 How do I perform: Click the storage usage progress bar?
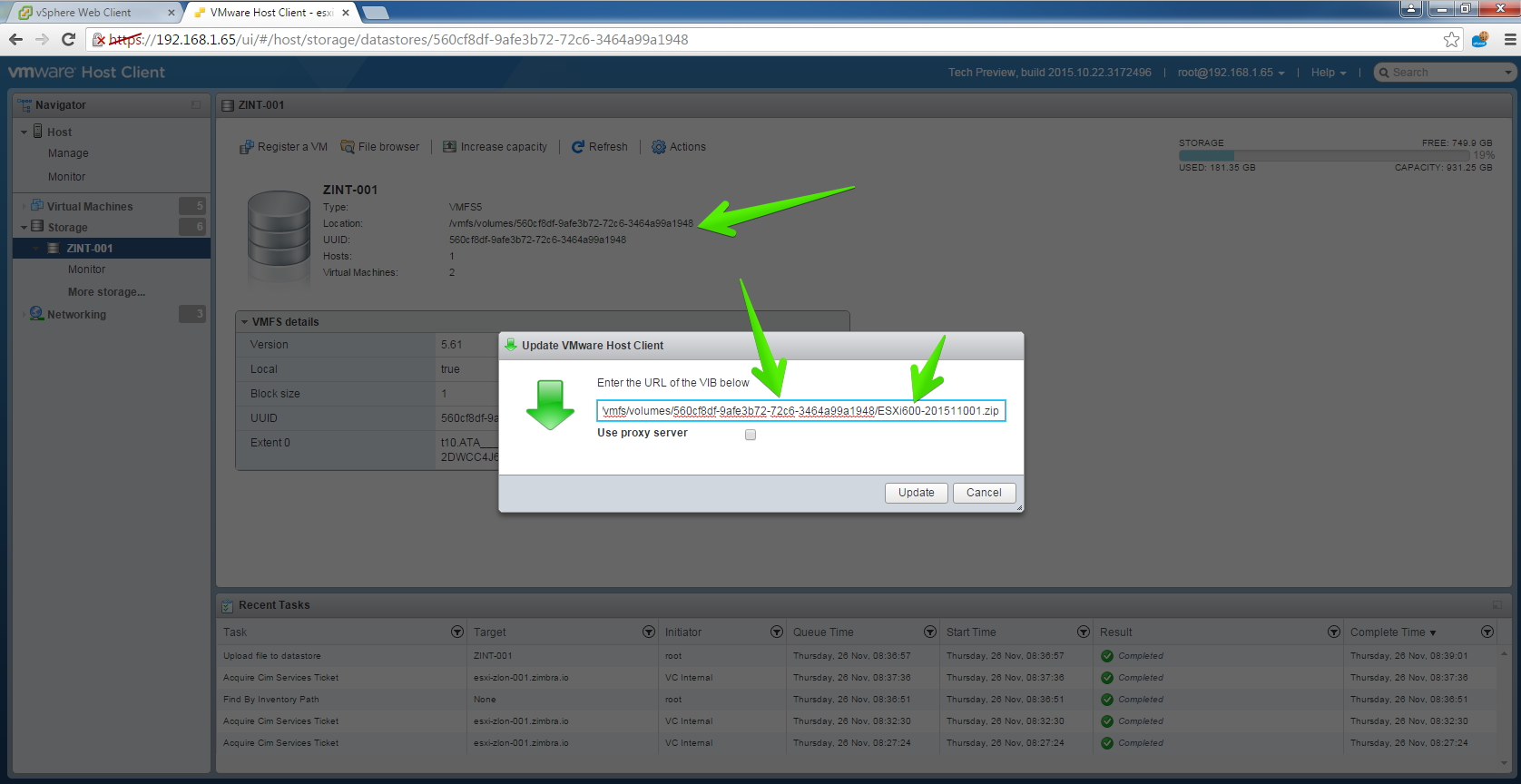(1325, 156)
